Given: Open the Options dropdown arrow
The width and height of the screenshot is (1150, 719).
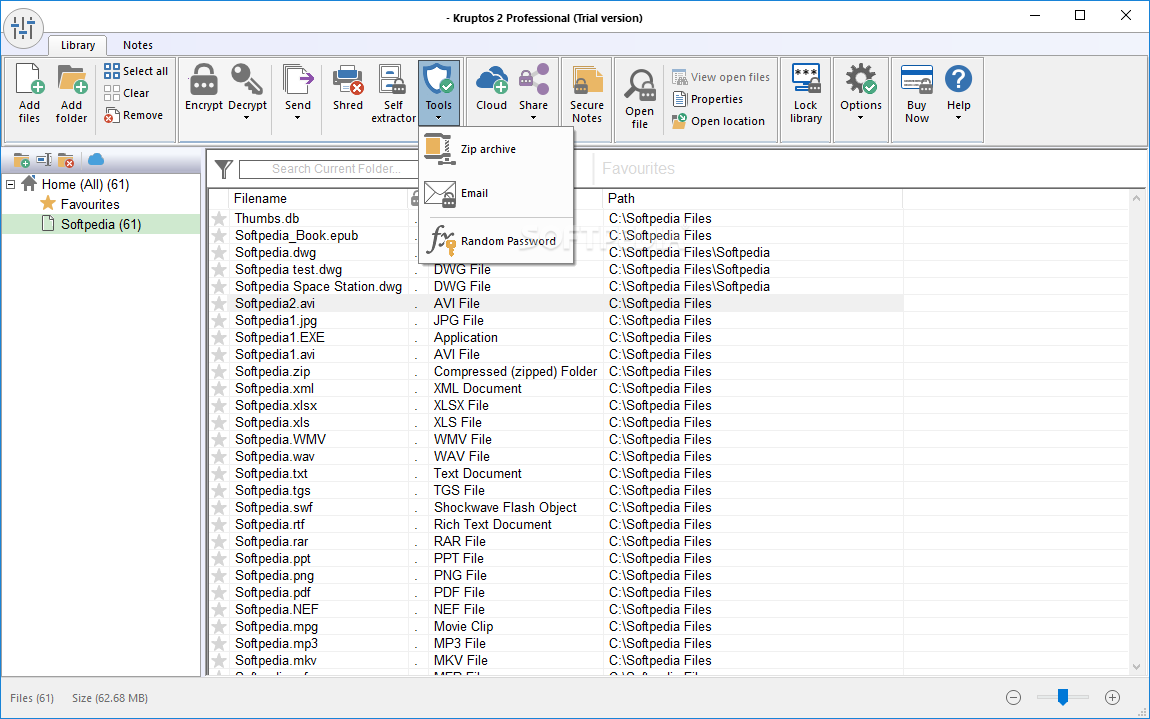Looking at the screenshot, I should coord(860,118).
